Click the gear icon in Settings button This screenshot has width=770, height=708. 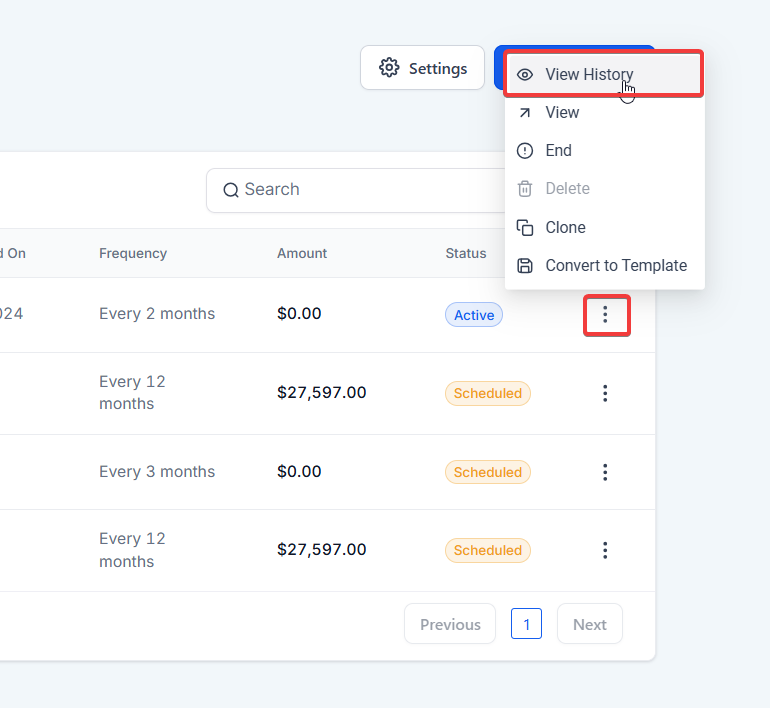pos(389,68)
